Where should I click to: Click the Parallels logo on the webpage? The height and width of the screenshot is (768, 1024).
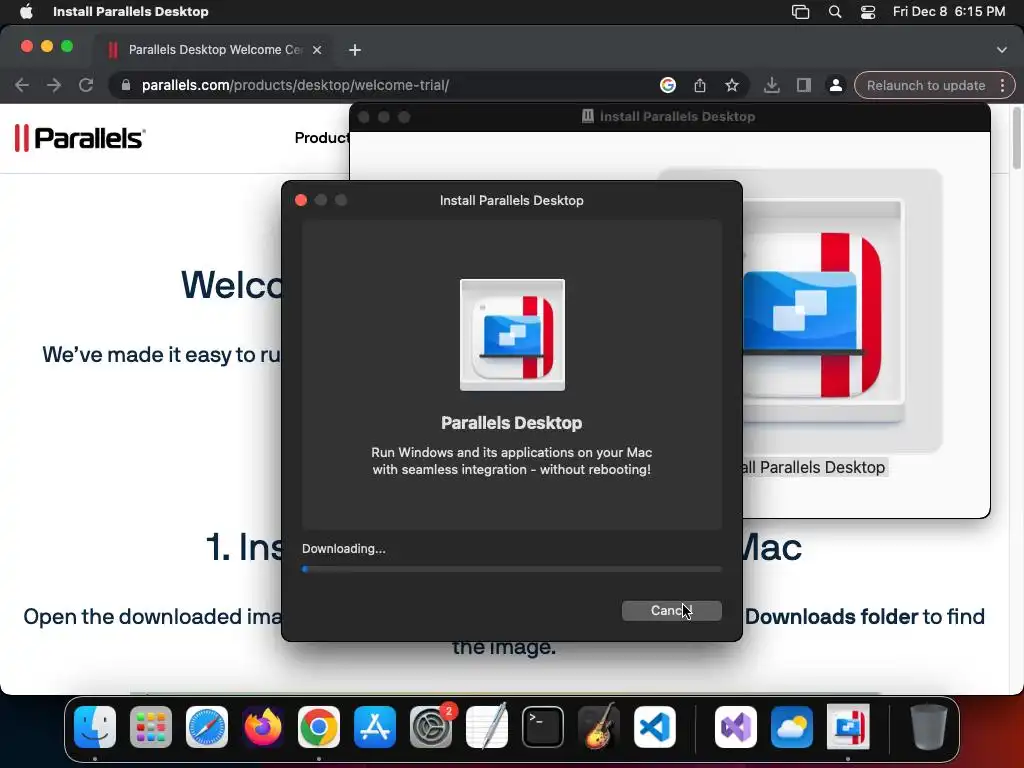[x=80, y=138]
